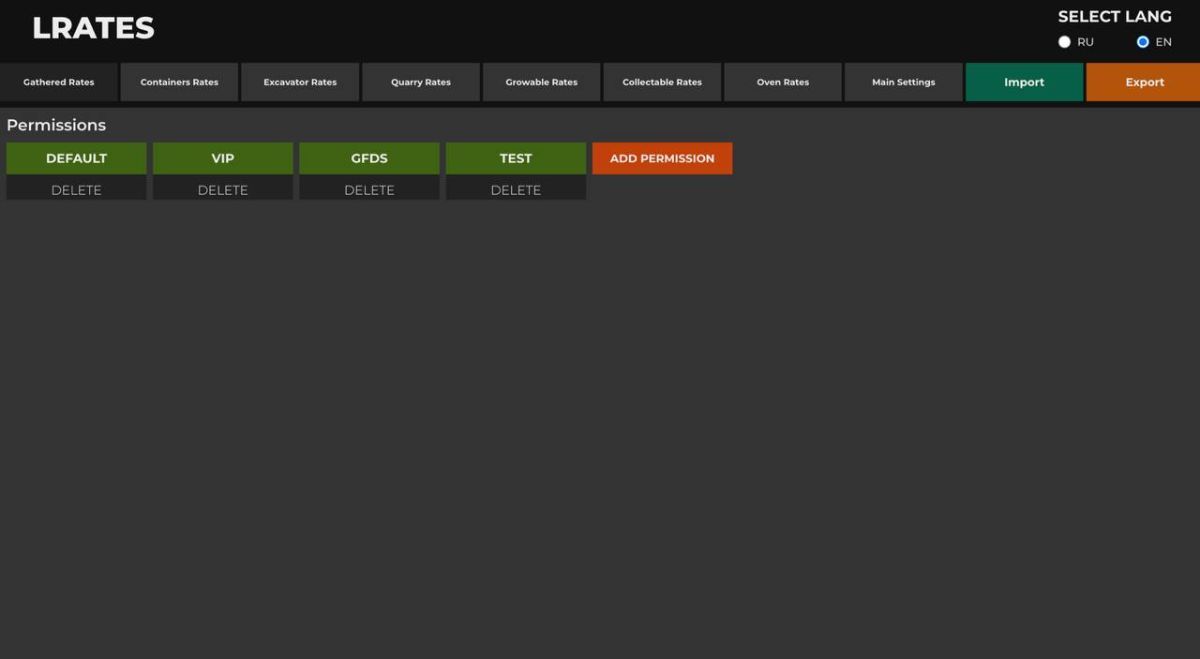Click the green Import button
1200x659 pixels.
(x=1024, y=82)
